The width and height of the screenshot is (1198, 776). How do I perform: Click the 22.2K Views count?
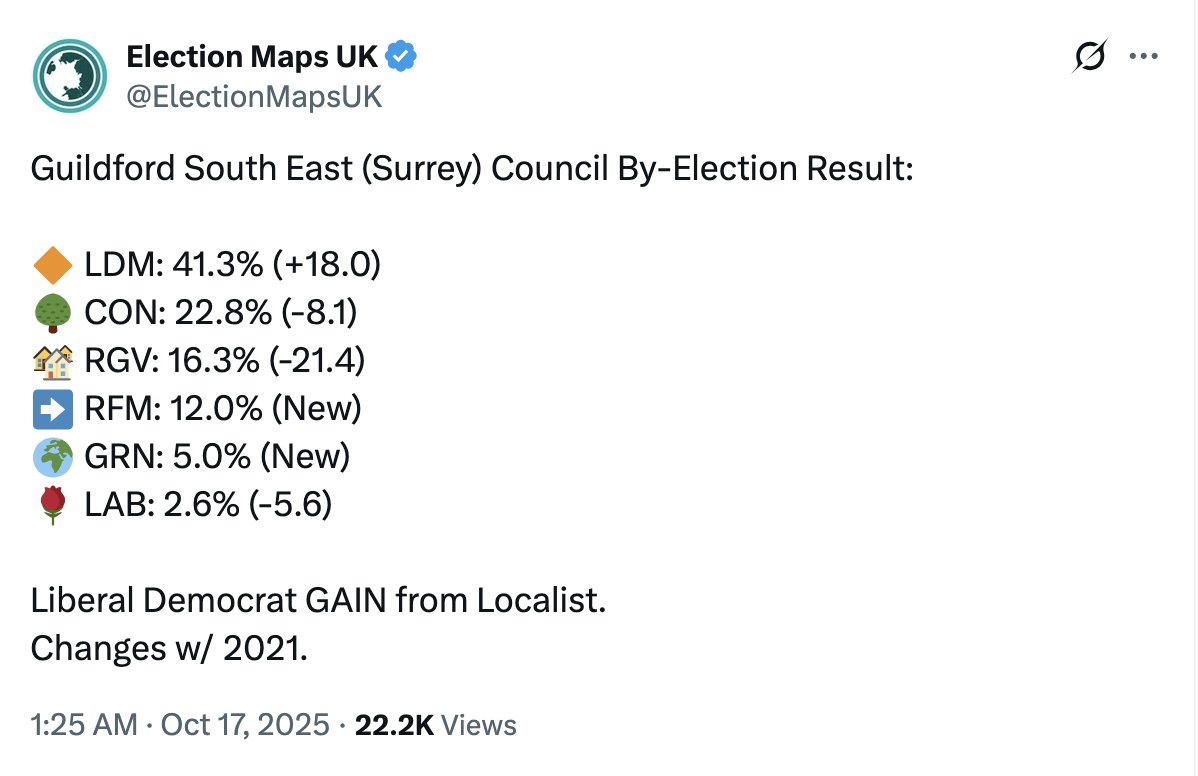[x=436, y=724]
